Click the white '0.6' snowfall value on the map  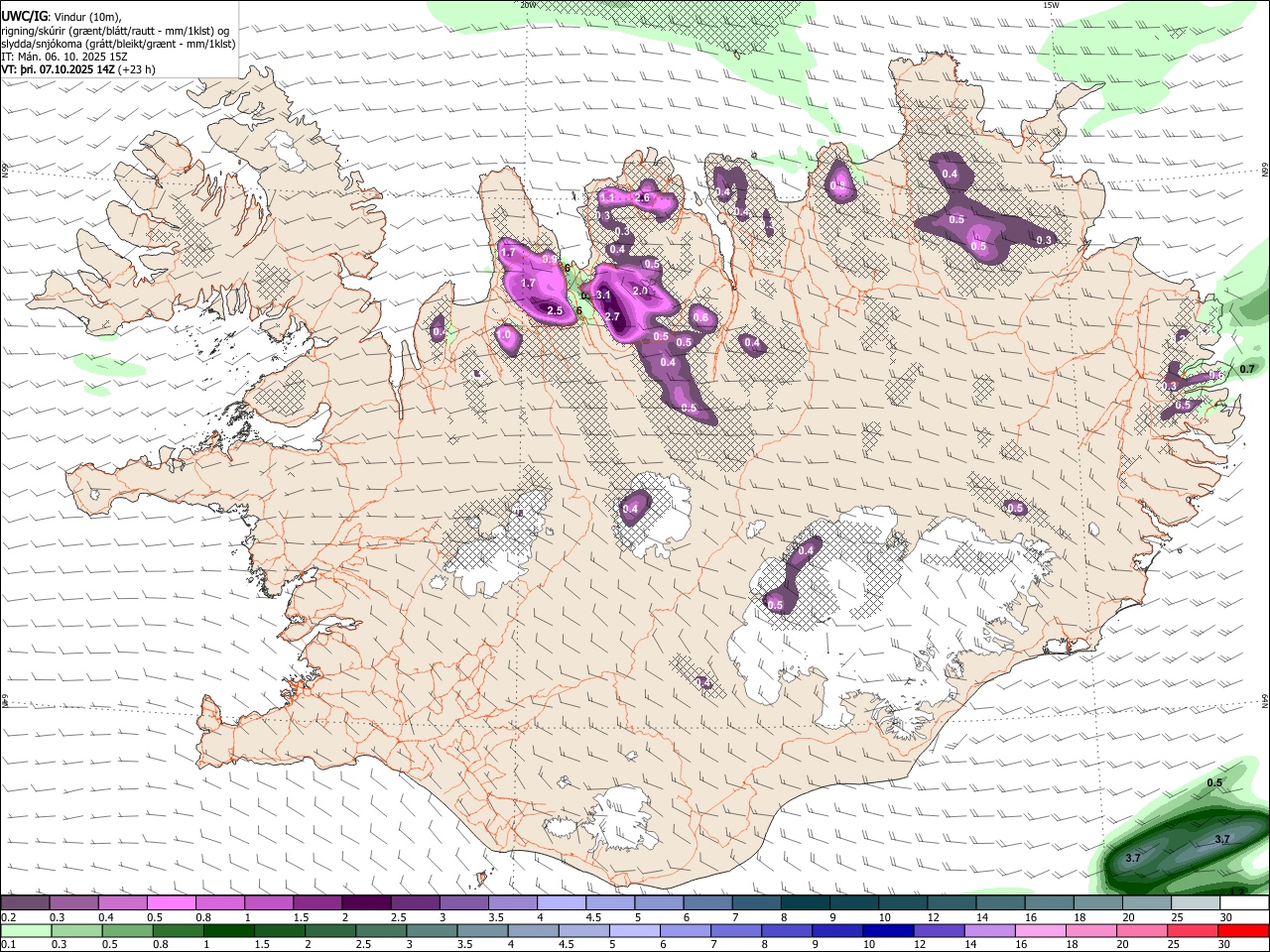coord(699,317)
